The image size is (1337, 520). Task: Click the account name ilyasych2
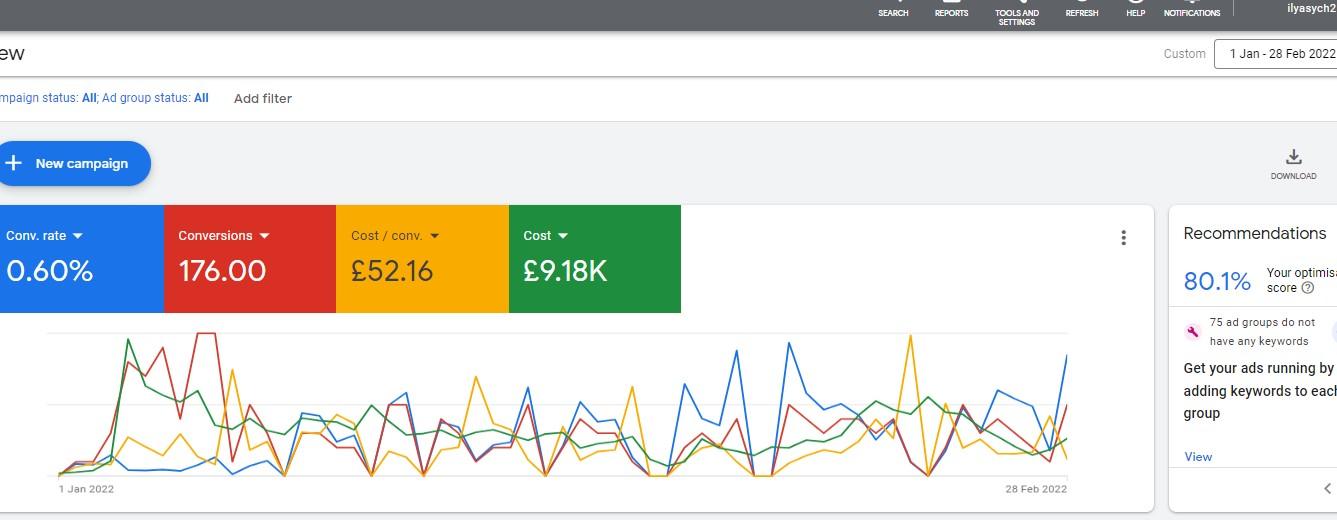click(x=1311, y=8)
